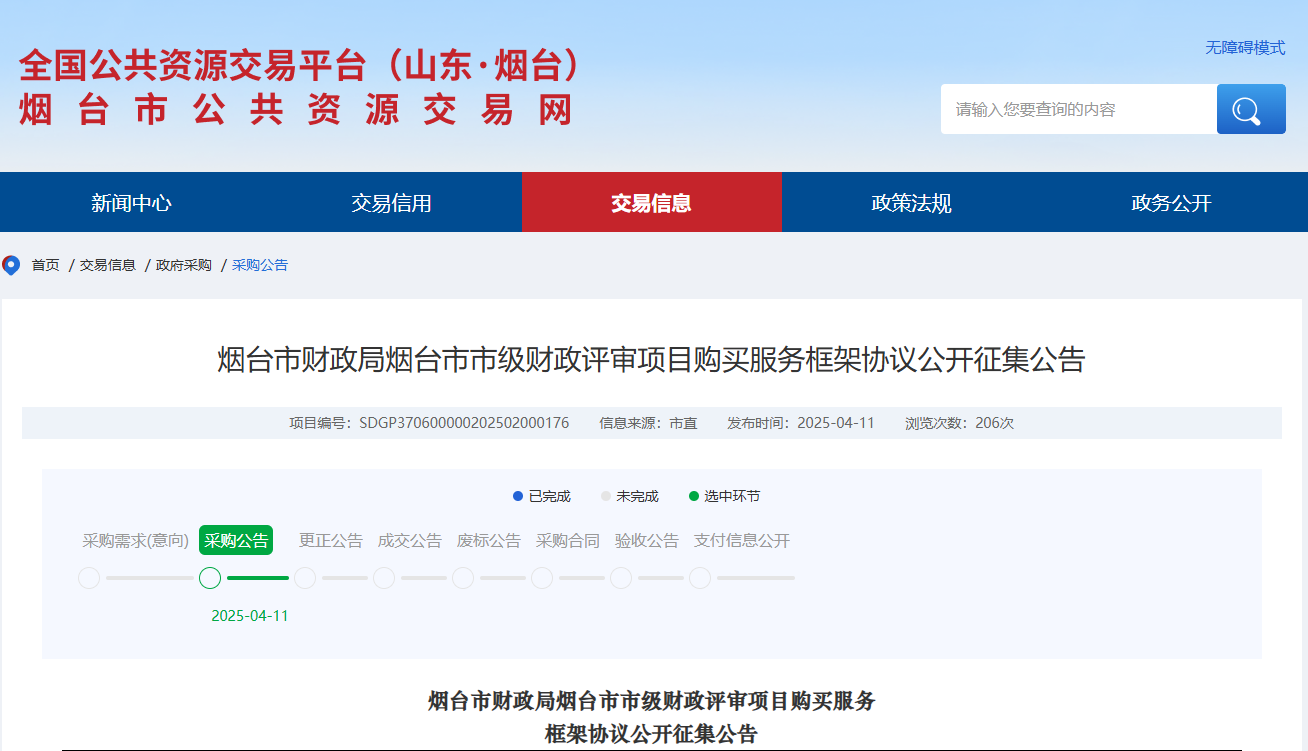Select the 交易信息 navigation tab
The image size is (1308, 751).
(651, 203)
